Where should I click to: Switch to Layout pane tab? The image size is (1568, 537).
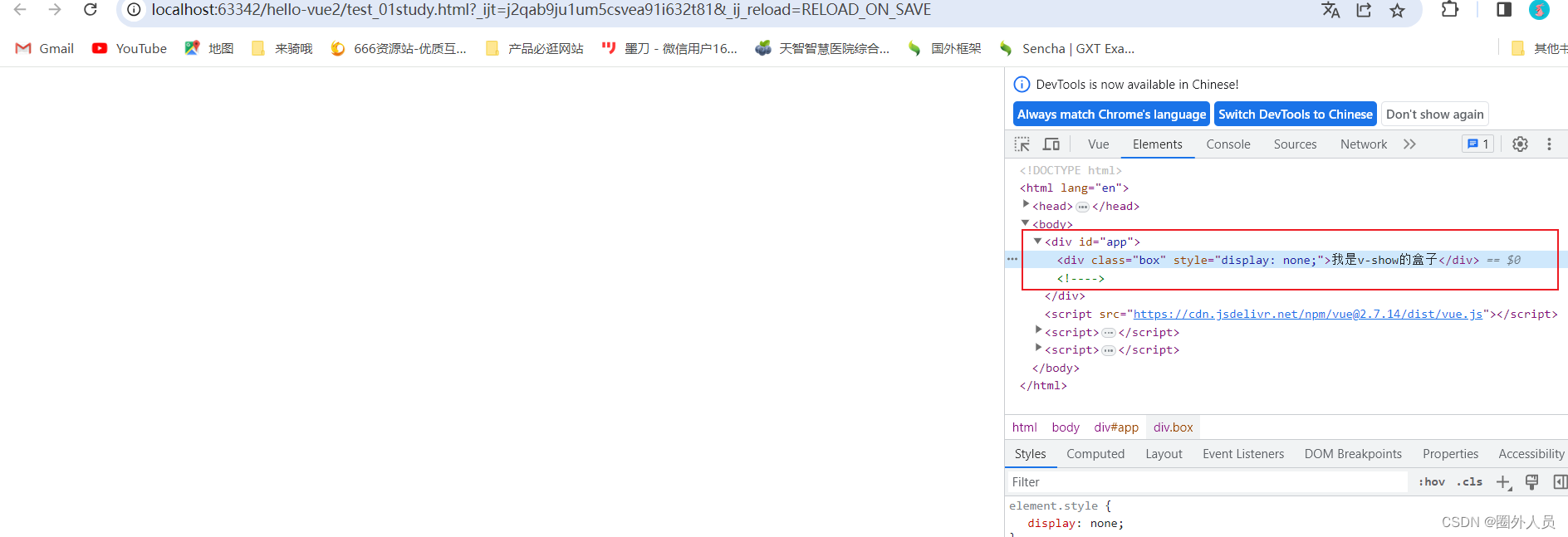(1164, 453)
